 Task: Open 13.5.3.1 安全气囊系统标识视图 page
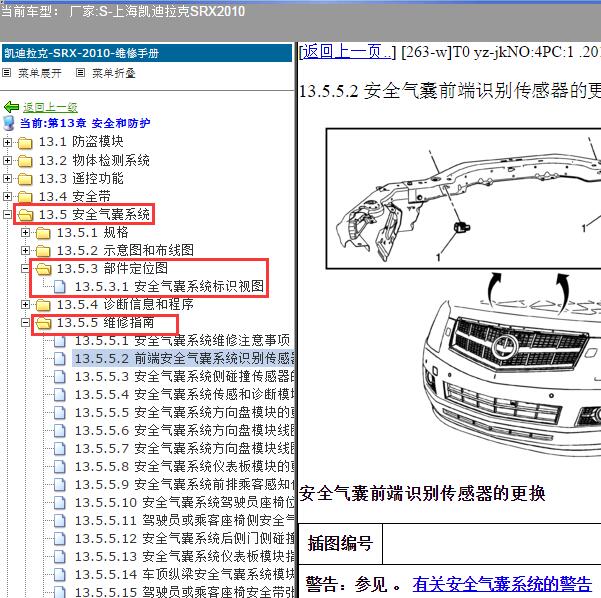(169, 286)
